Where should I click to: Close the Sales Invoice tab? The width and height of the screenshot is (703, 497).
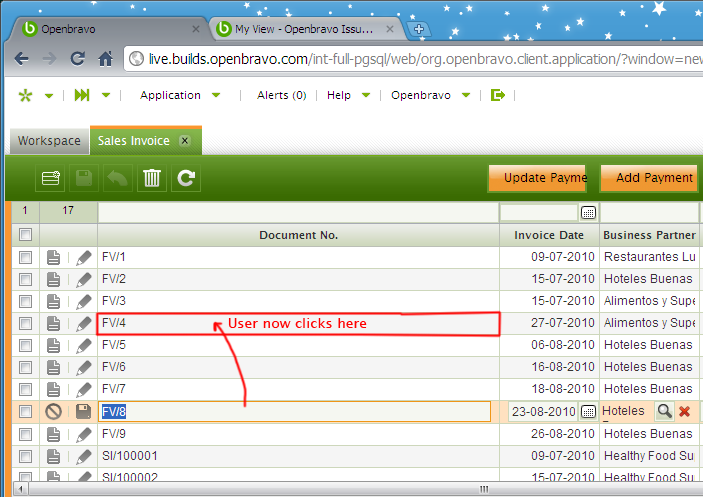185,141
